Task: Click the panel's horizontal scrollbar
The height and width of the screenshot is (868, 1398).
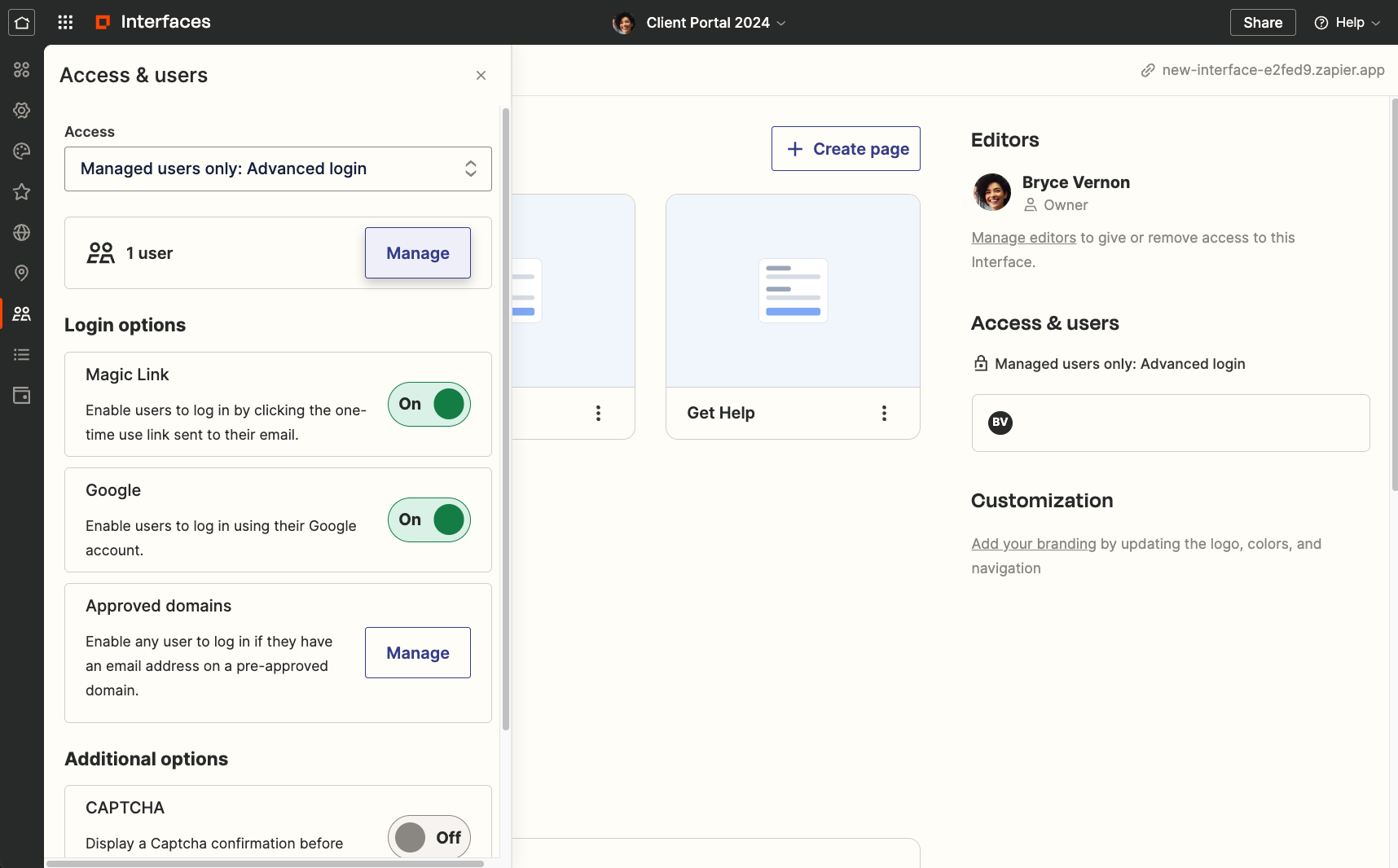Action: pos(265,863)
